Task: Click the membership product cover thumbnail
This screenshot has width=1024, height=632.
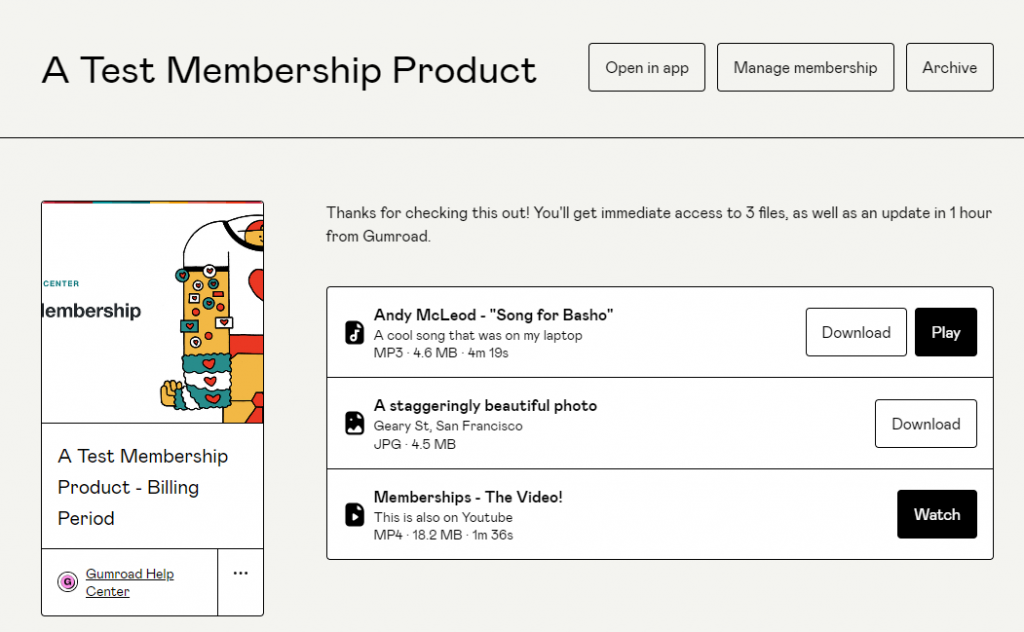Action: pos(152,312)
